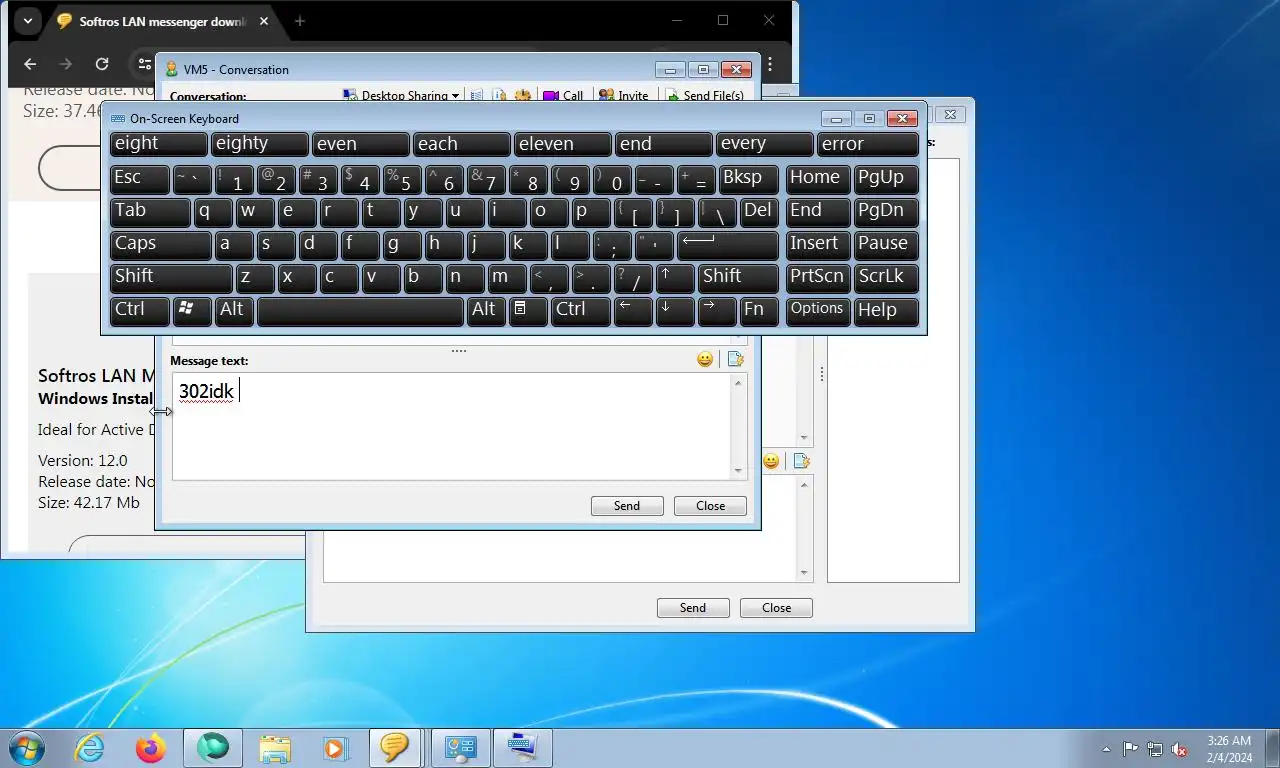Show hidden system tray icons
The height and width of the screenshot is (768, 1280).
(x=1106, y=749)
